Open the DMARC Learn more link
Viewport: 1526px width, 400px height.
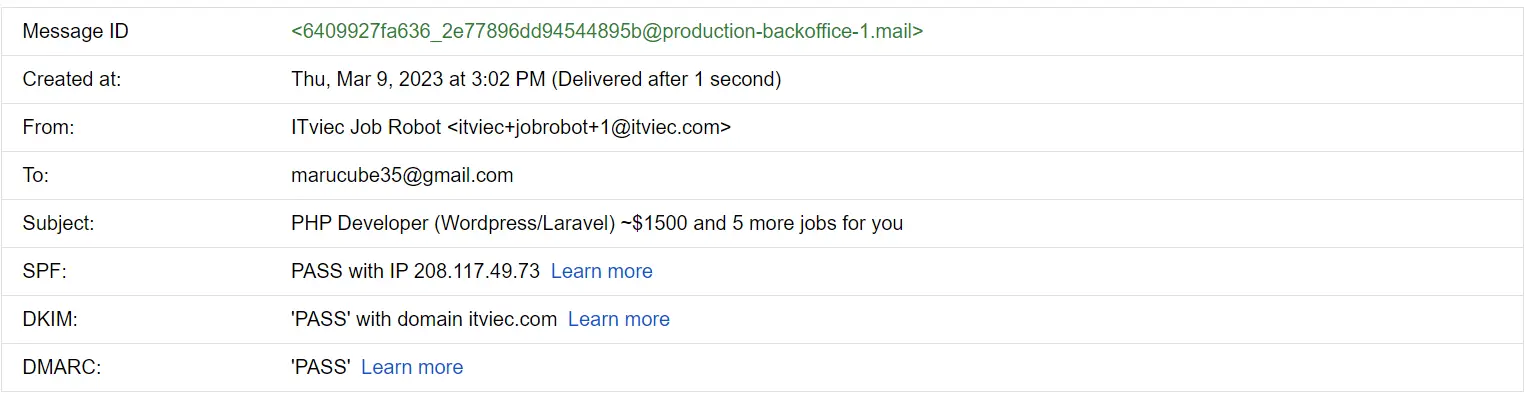(411, 367)
